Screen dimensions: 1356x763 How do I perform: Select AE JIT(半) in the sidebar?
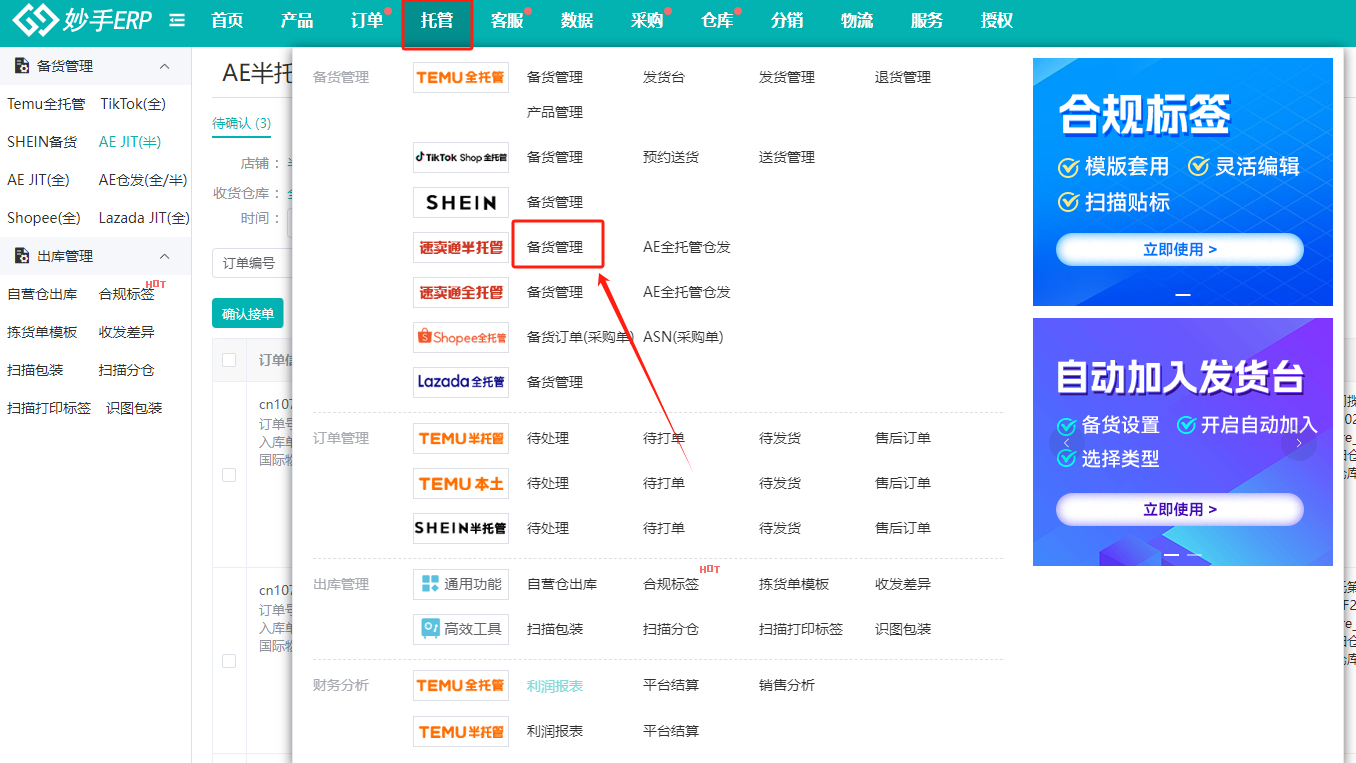coord(130,142)
